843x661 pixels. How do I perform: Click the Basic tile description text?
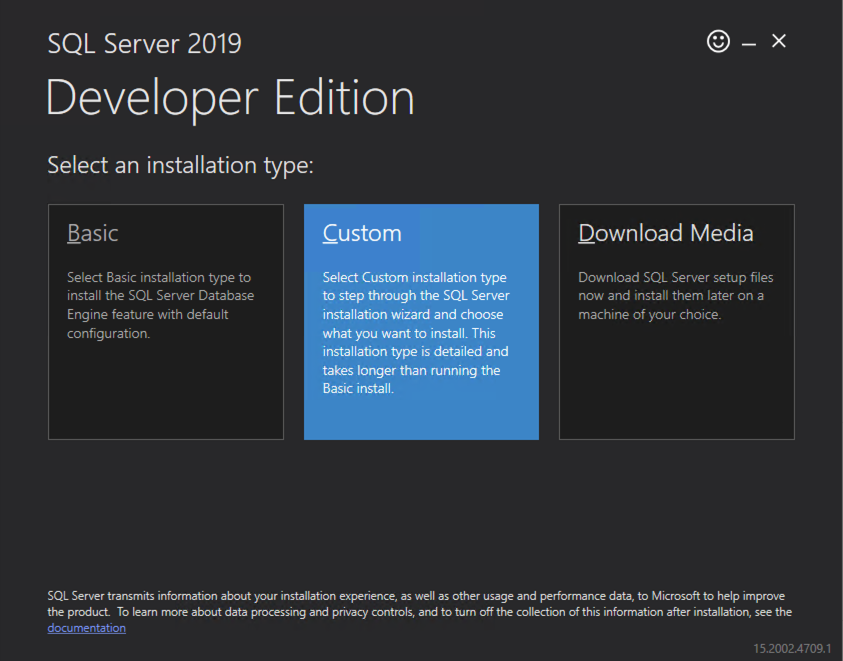click(160, 305)
